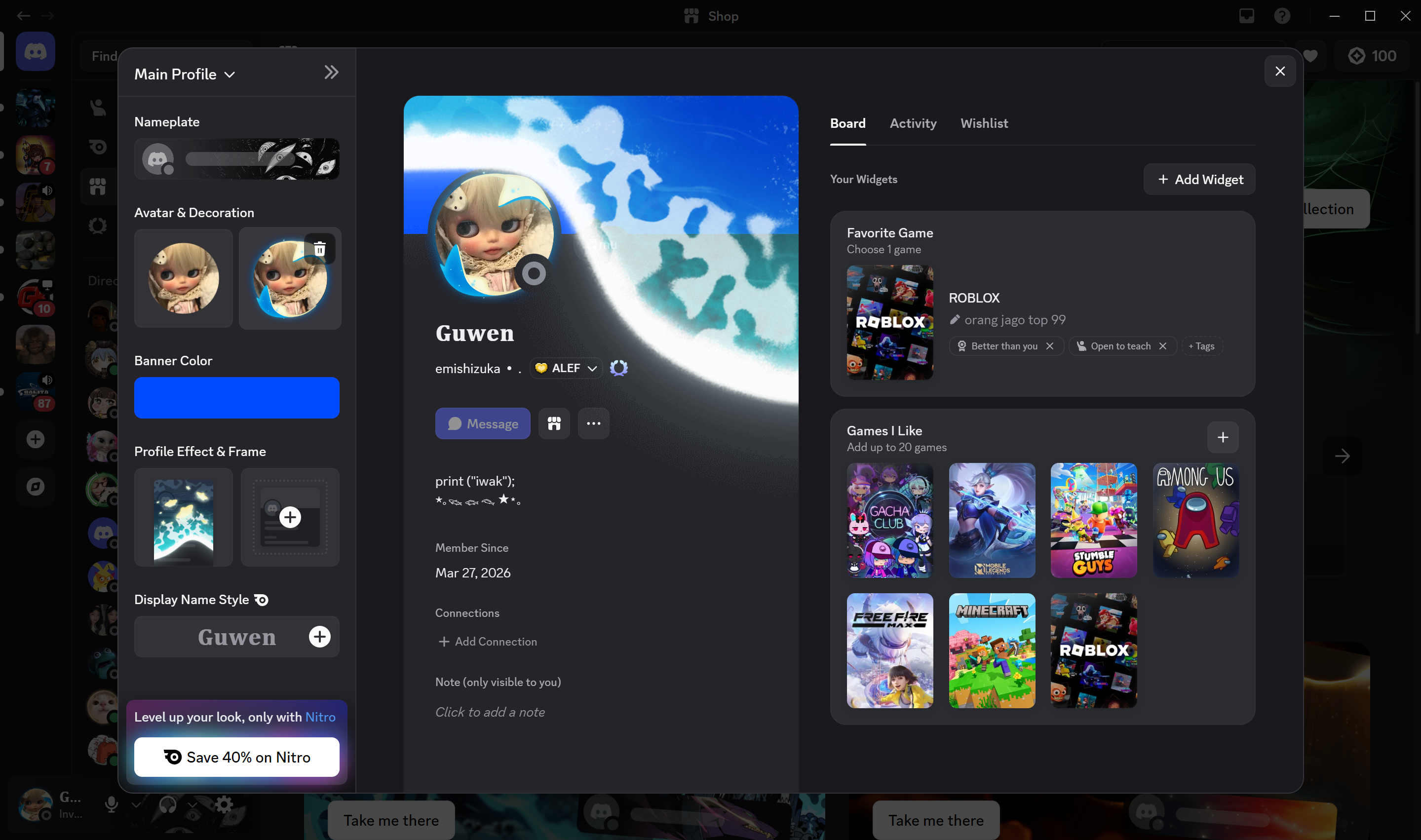Switch to the Wishlist tab
Viewport: 1421px width, 840px height.
[984, 123]
